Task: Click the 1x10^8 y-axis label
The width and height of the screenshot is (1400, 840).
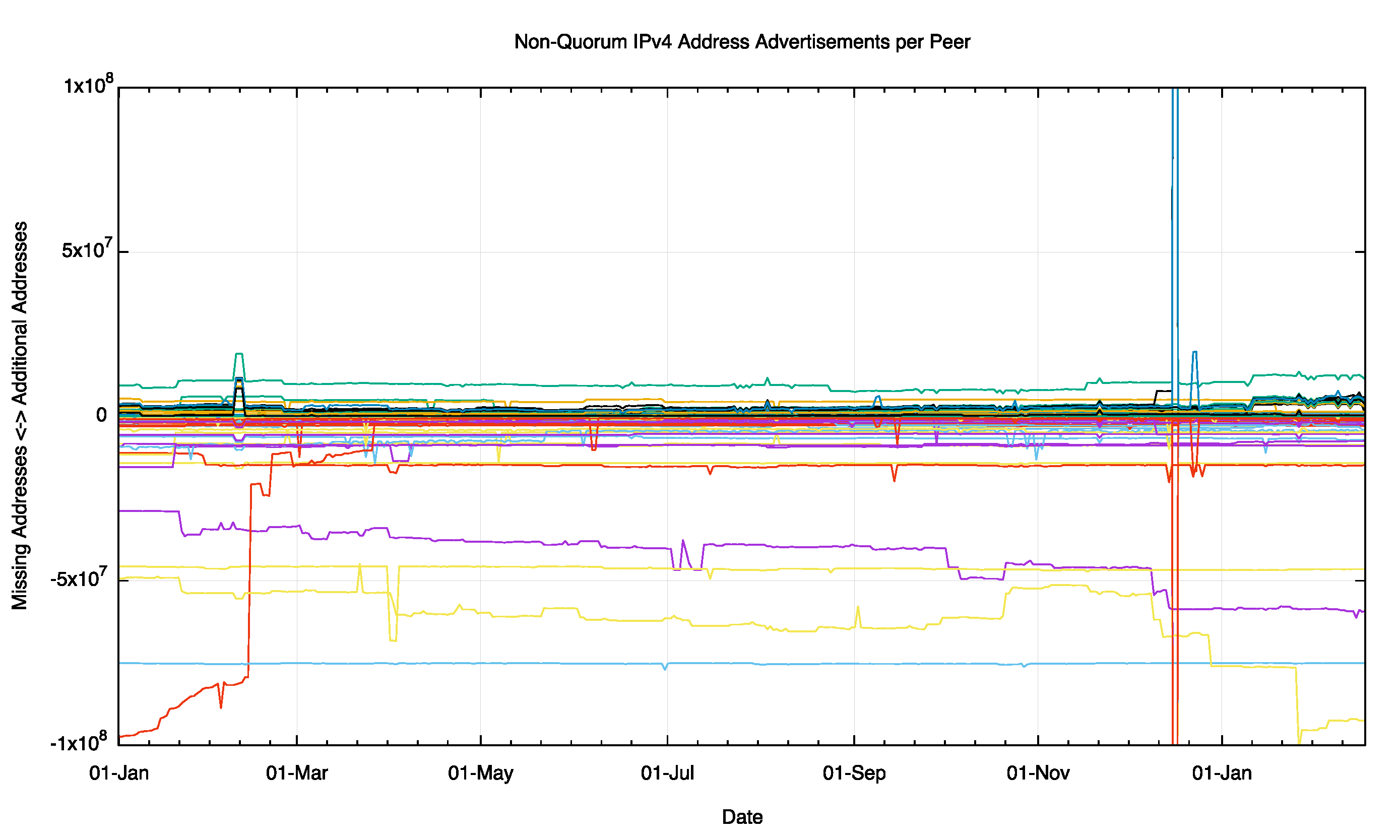Action: tap(88, 86)
